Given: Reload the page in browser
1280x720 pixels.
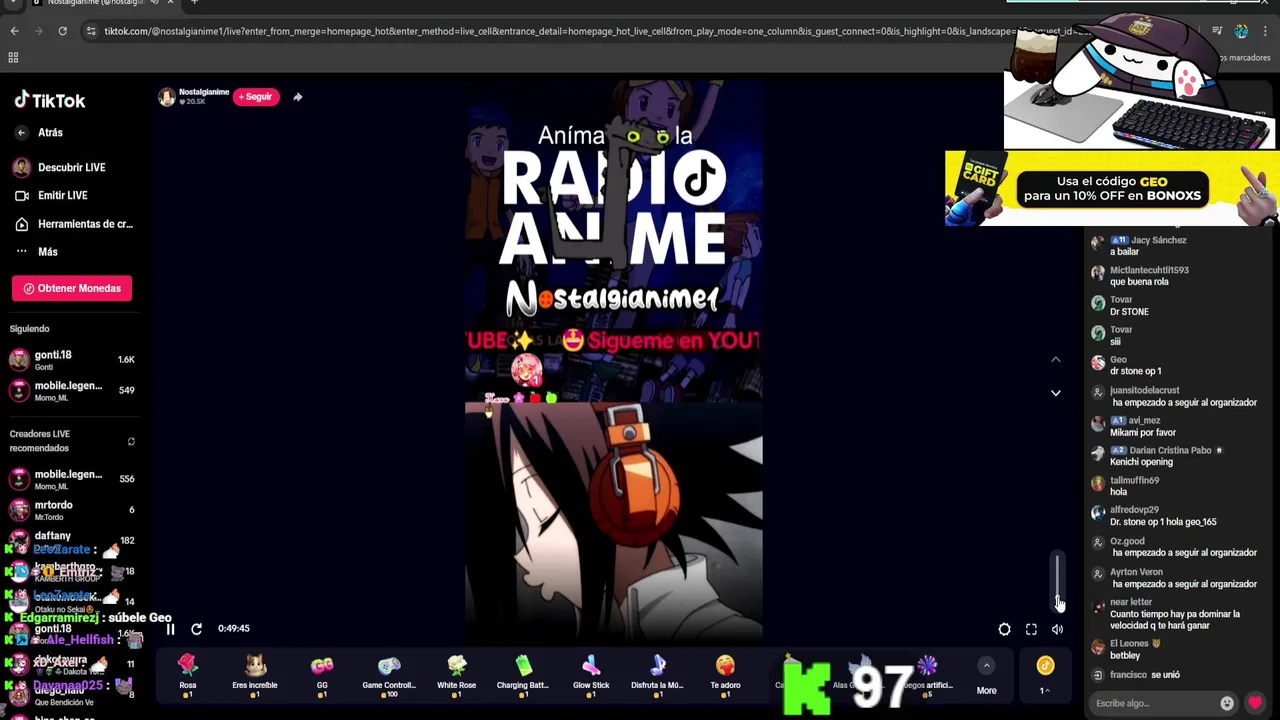Looking at the screenshot, I should tap(62, 31).
